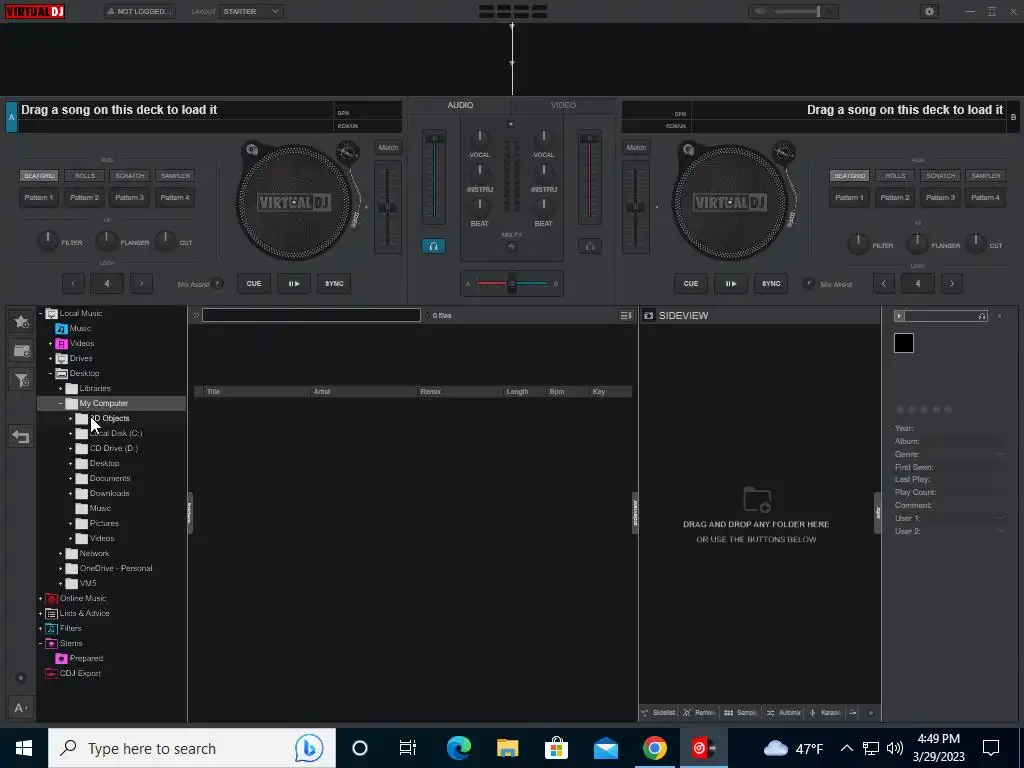Image resolution: width=1024 pixels, height=768 pixels.
Task: Click the browser options icon beside file count
Action: pos(626,315)
